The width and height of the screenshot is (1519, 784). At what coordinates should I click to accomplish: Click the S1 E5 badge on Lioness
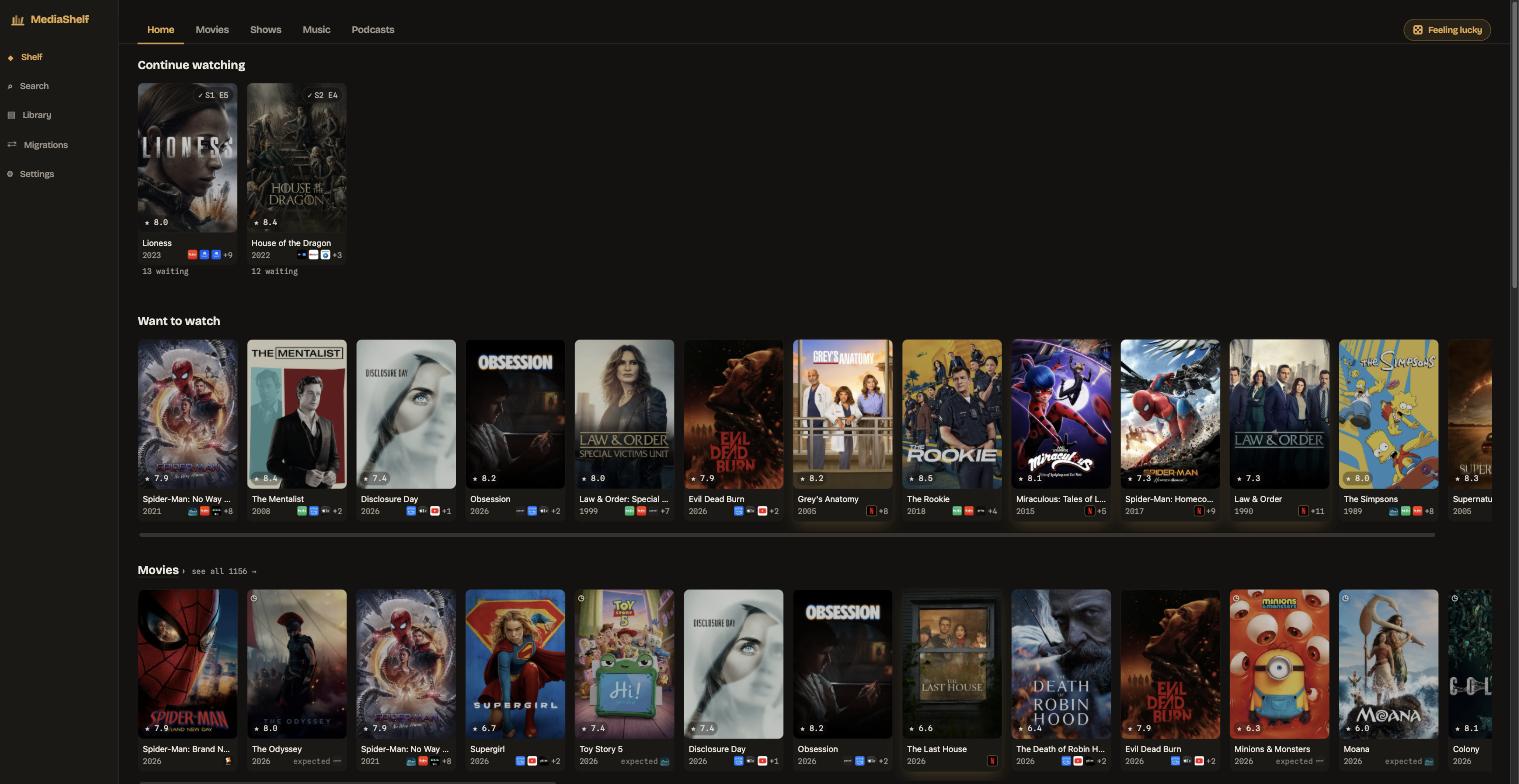pyautogui.click(x=213, y=95)
